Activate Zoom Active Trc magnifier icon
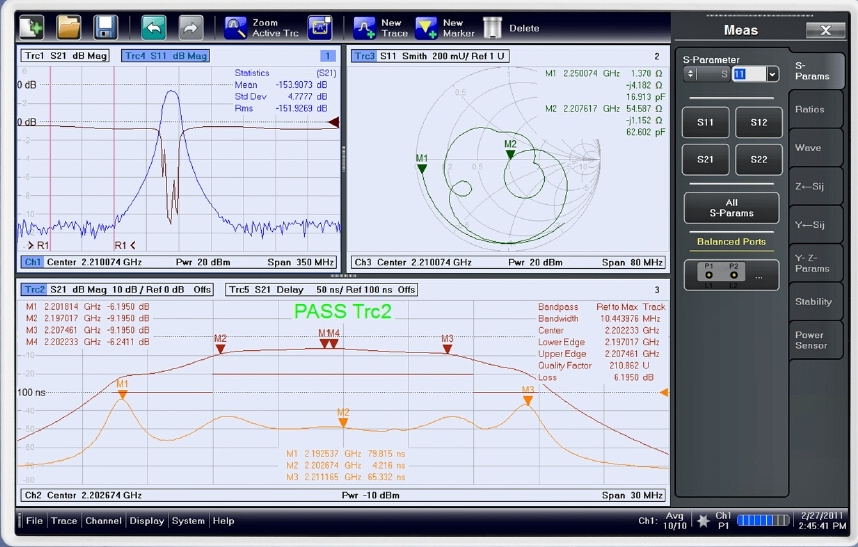 click(236, 27)
